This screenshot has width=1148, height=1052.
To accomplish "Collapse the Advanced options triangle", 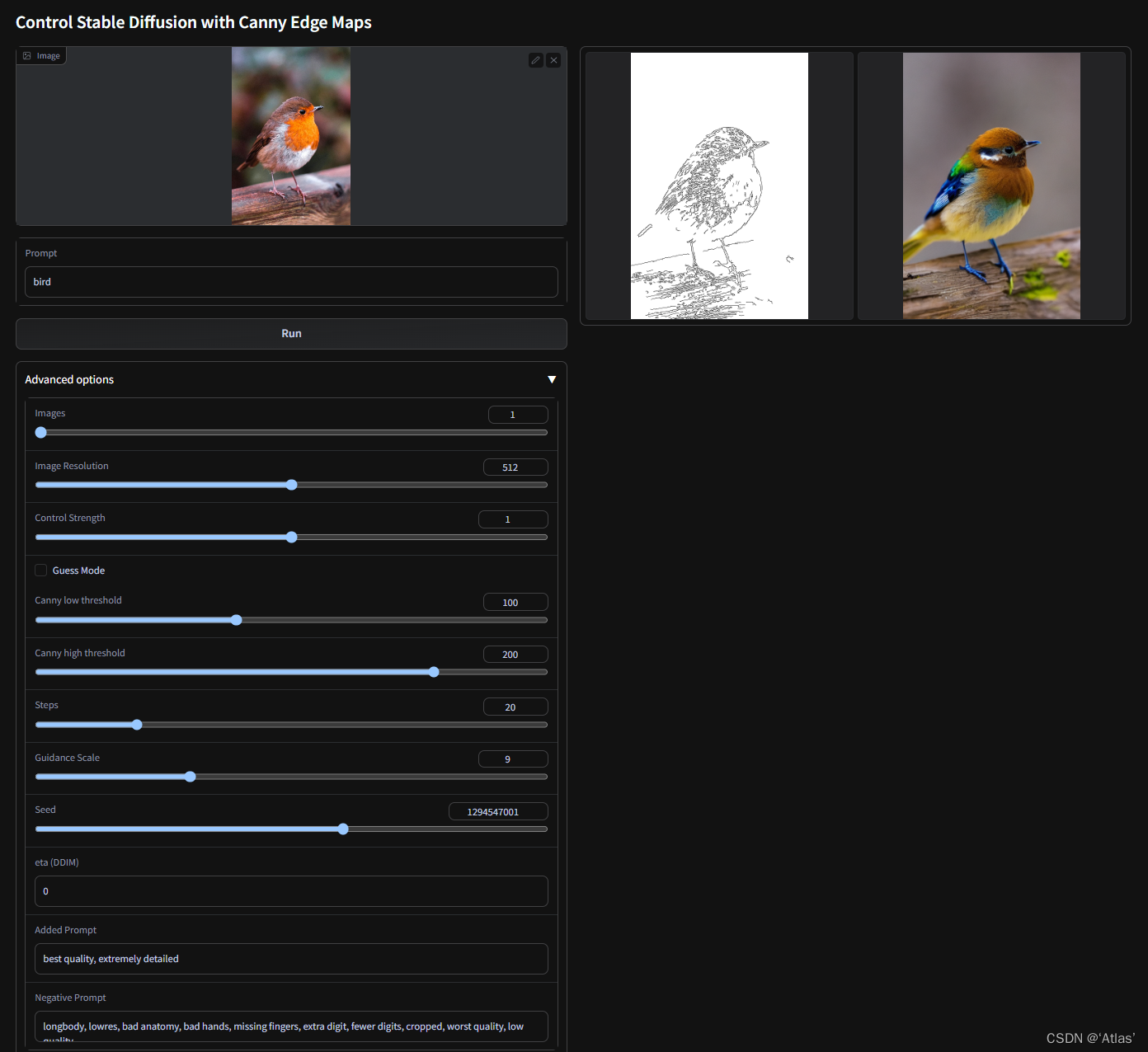I will [552, 379].
